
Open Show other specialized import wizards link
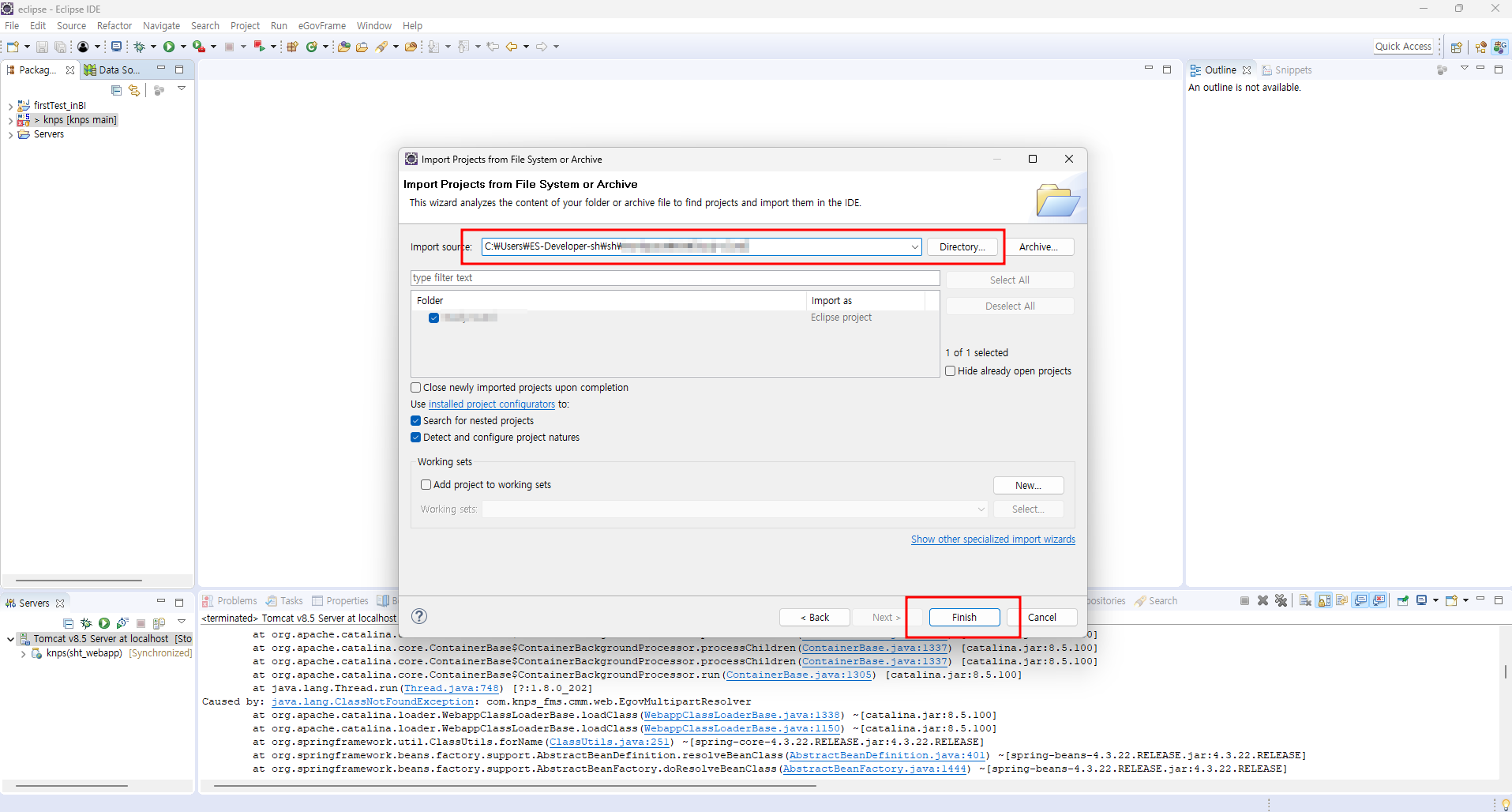pyautogui.click(x=993, y=539)
